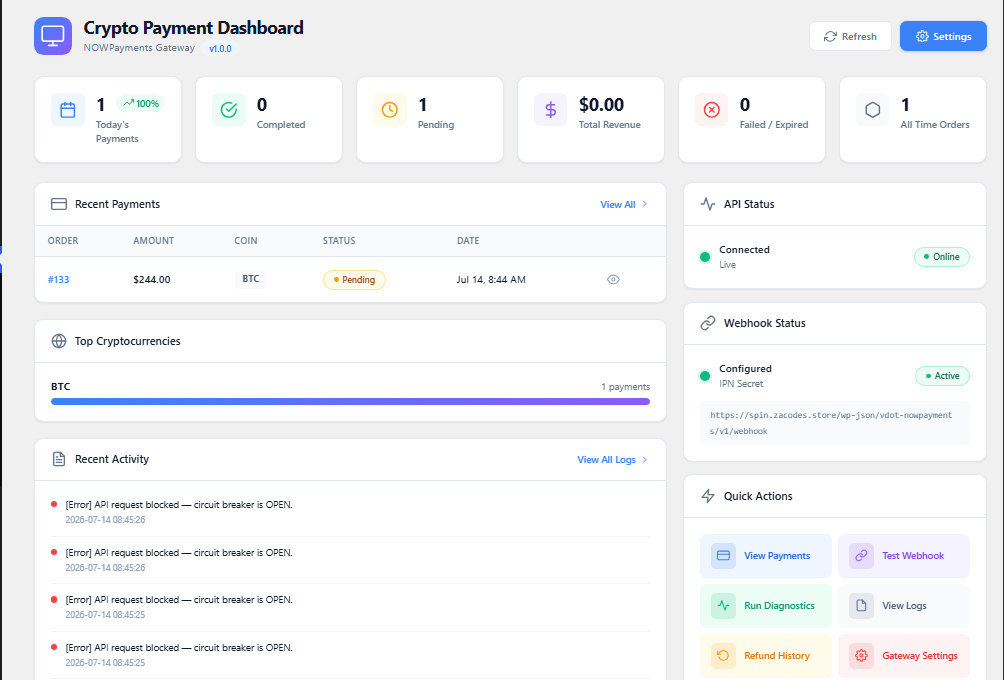Click the webhook URL code box
This screenshot has height=680, width=1004.
coord(834,423)
